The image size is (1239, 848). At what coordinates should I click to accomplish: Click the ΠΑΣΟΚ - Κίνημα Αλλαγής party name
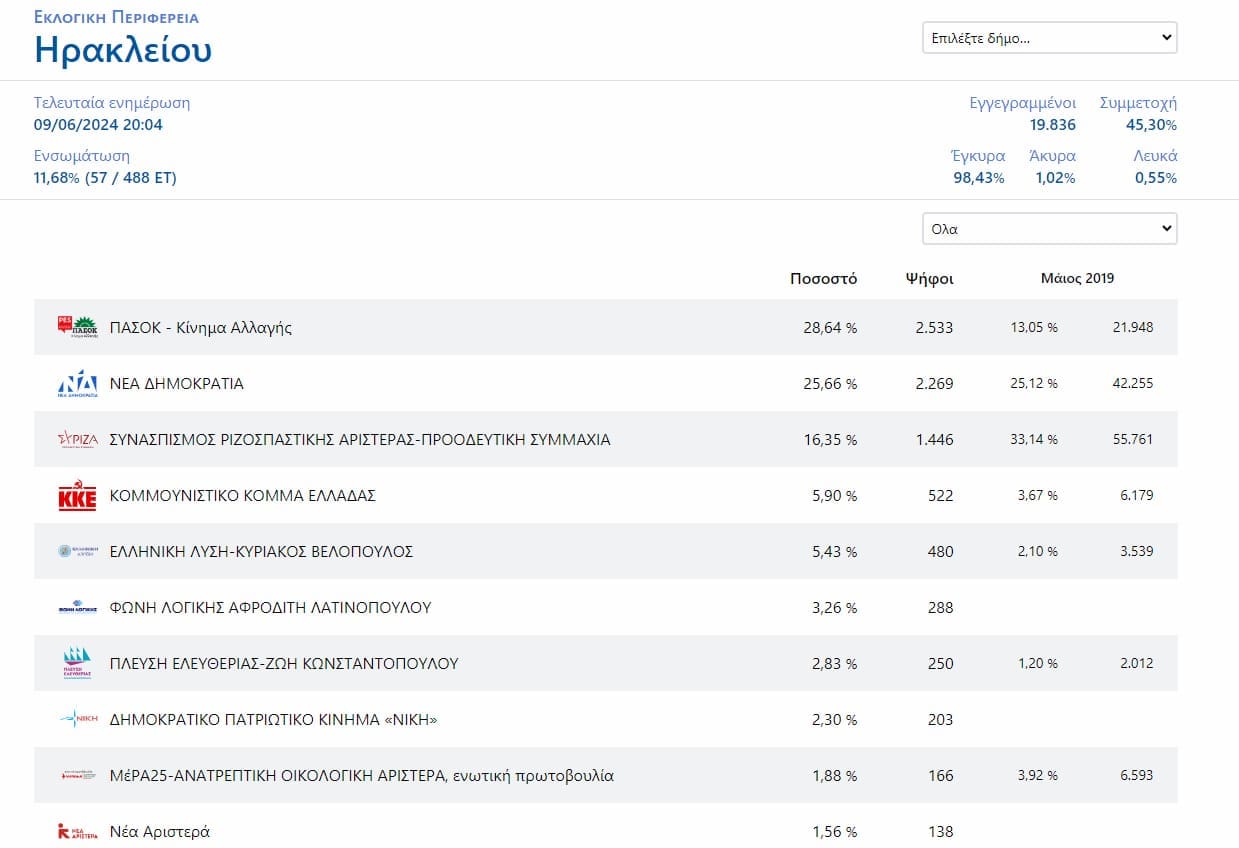click(x=201, y=327)
